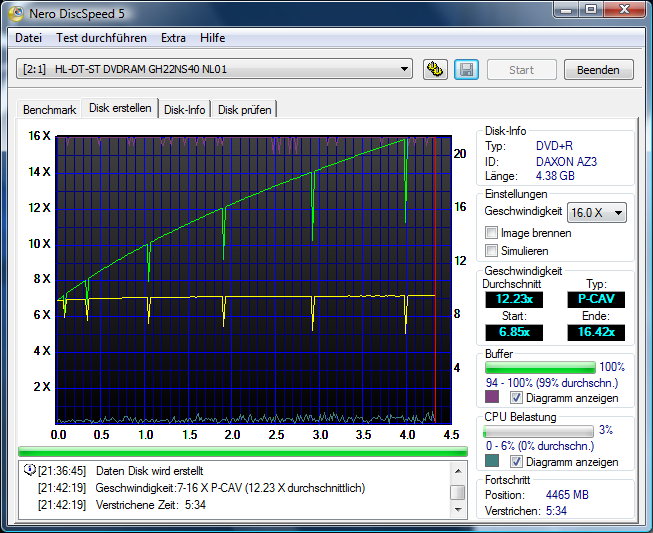Click the save floppy disk icon
The width and height of the screenshot is (653, 533).
(466, 69)
